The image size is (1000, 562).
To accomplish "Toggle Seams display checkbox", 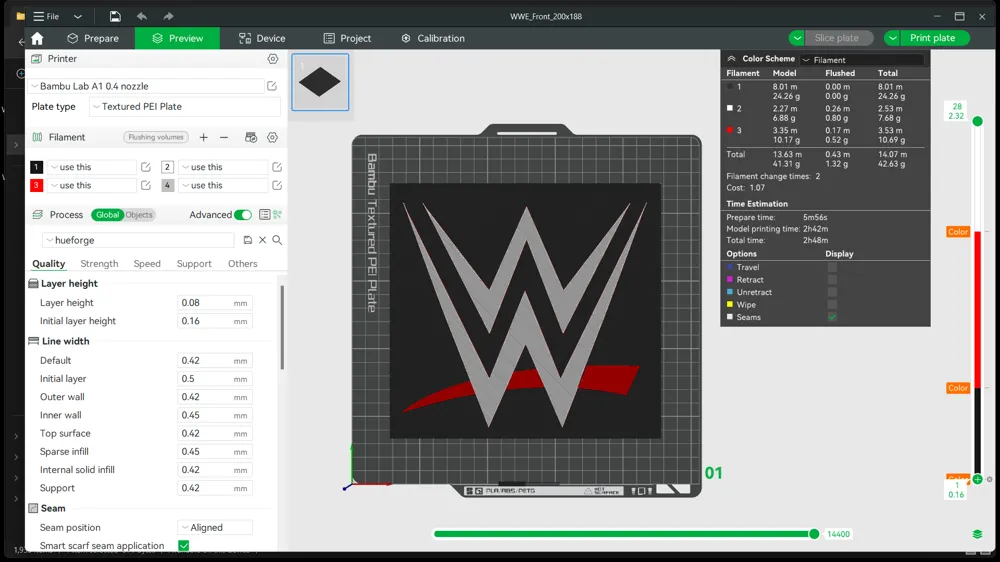I will pyautogui.click(x=832, y=317).
